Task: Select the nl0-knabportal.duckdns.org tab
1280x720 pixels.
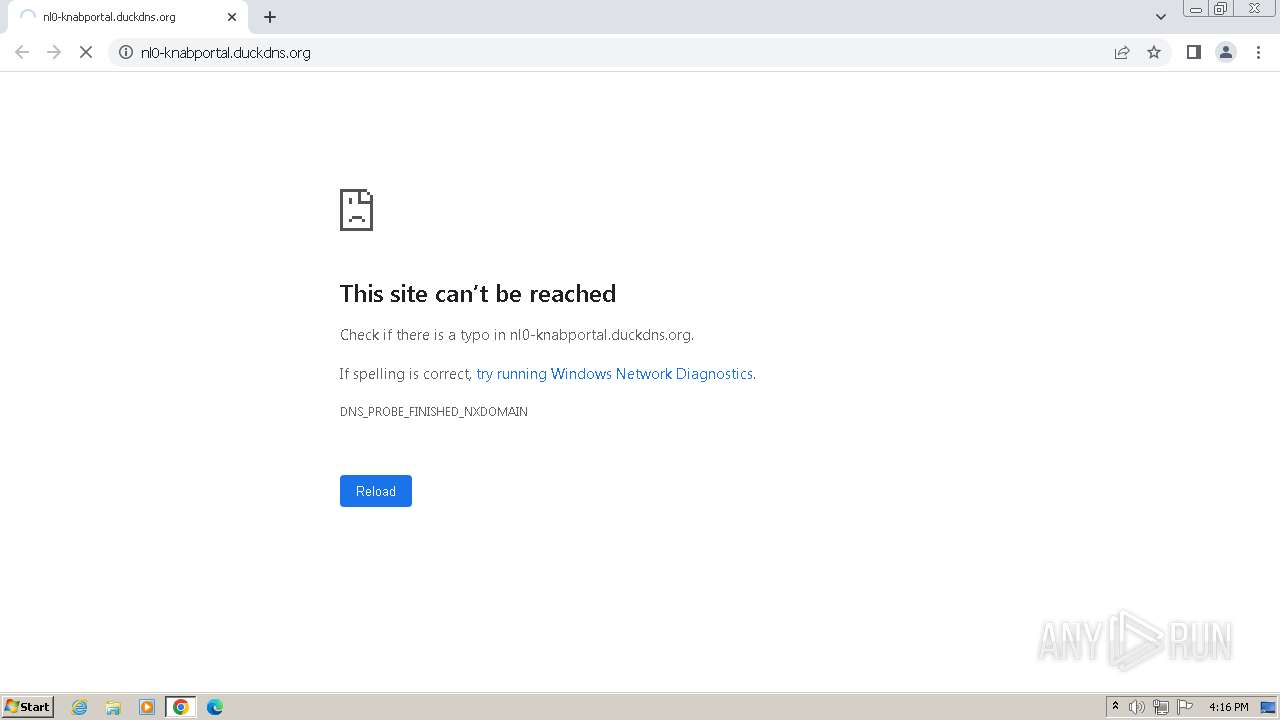Action: pos(128,17)
